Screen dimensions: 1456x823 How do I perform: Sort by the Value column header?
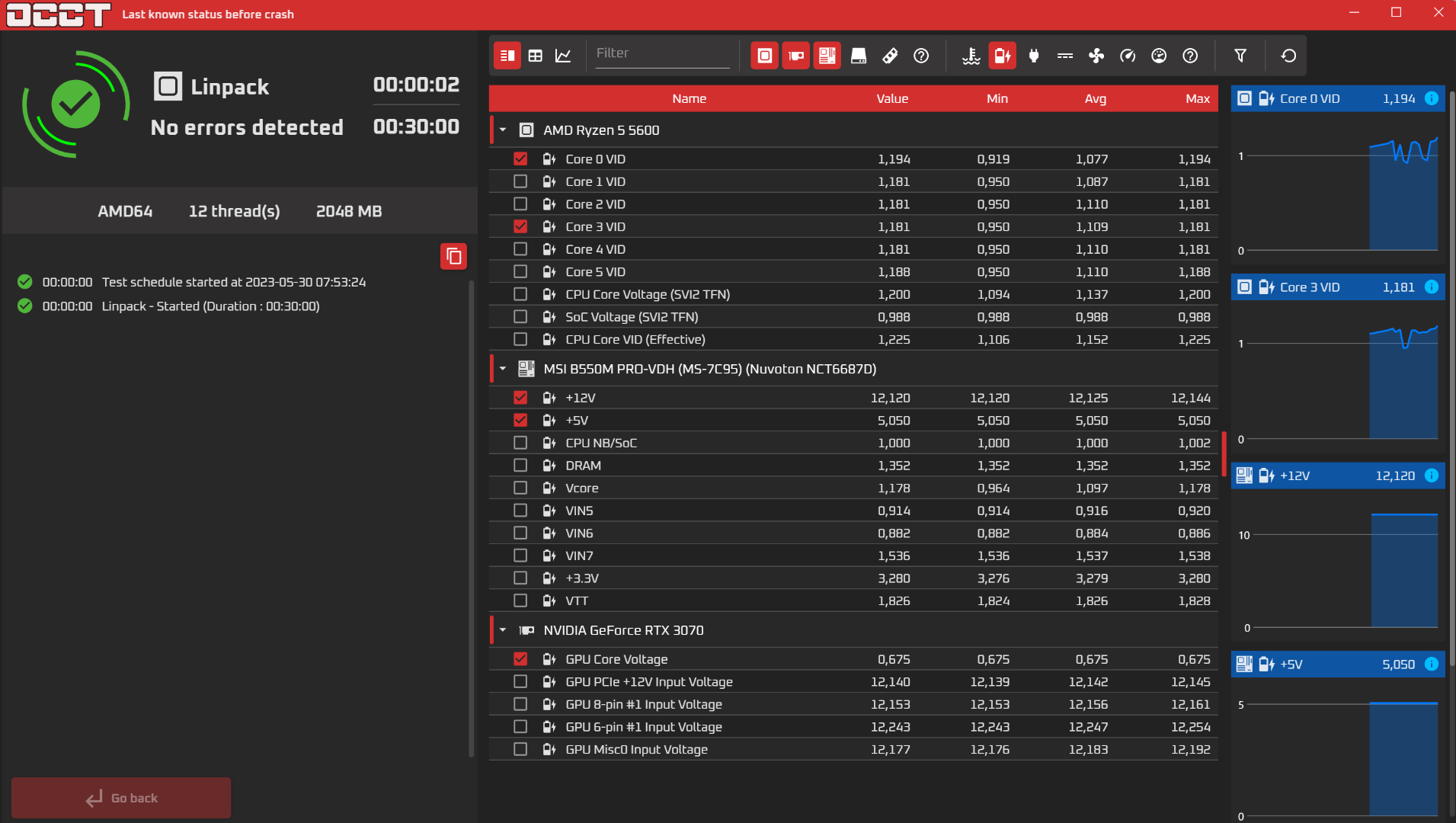tap(892, 98)
